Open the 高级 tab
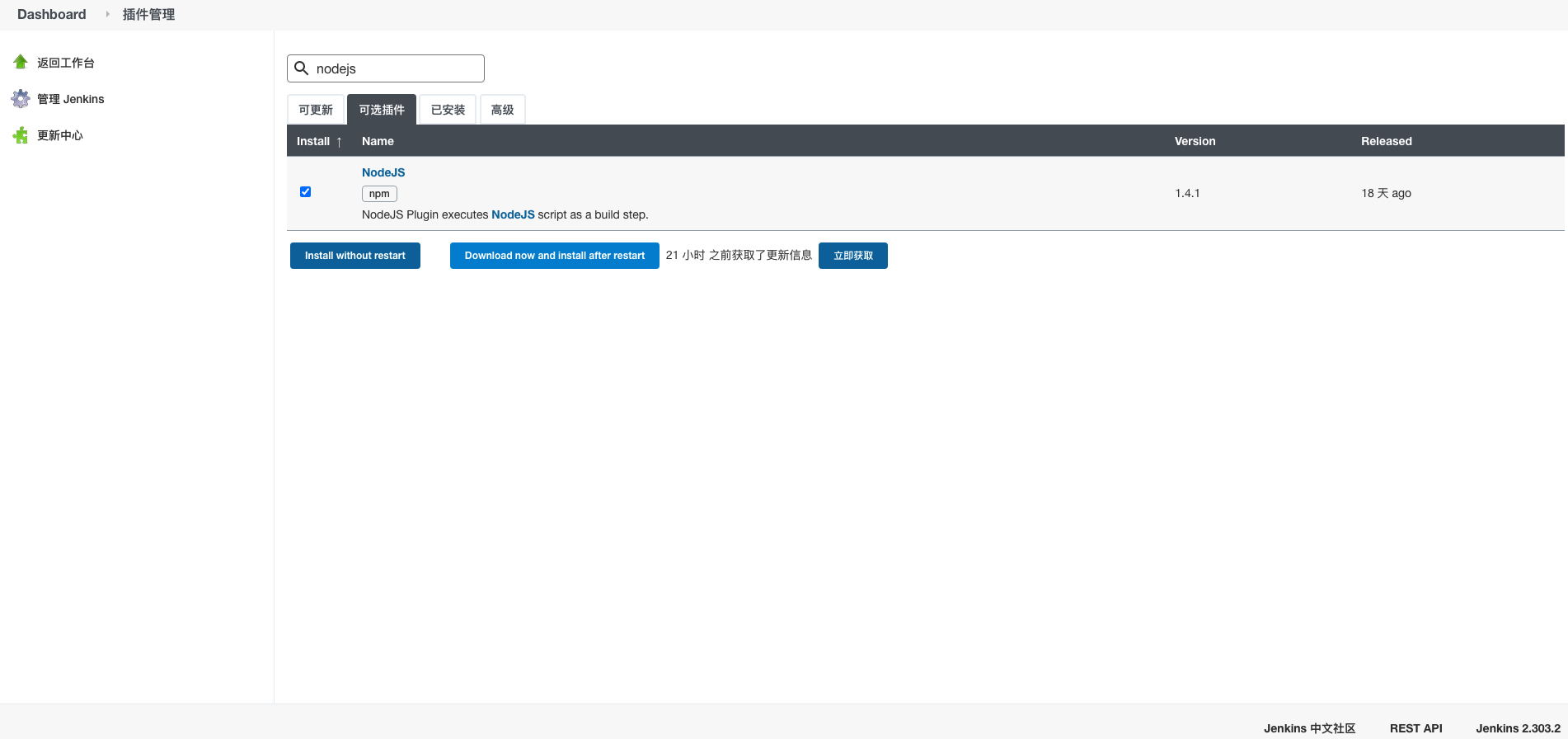Image resolution: width=1568 pixels, height=739 pixels. point(502,110)
